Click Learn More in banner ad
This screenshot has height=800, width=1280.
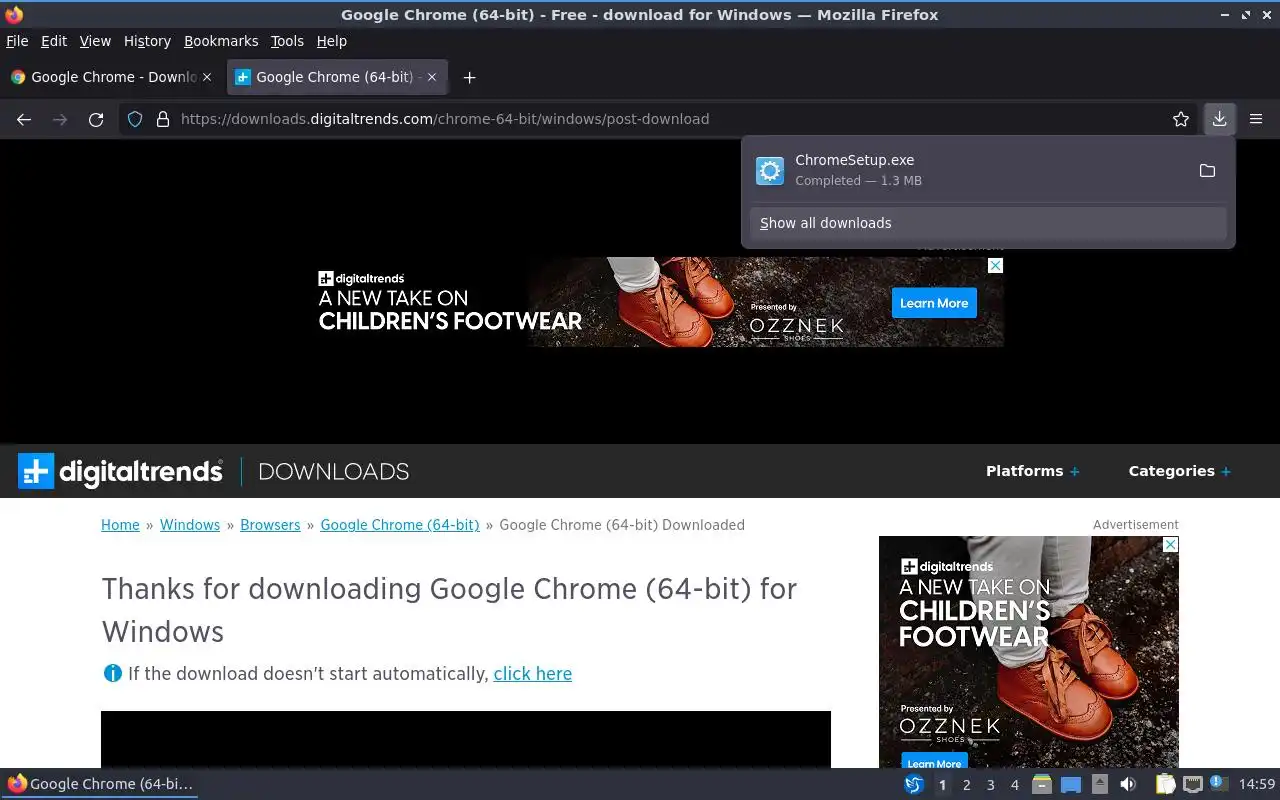click(x=934, y=303)
